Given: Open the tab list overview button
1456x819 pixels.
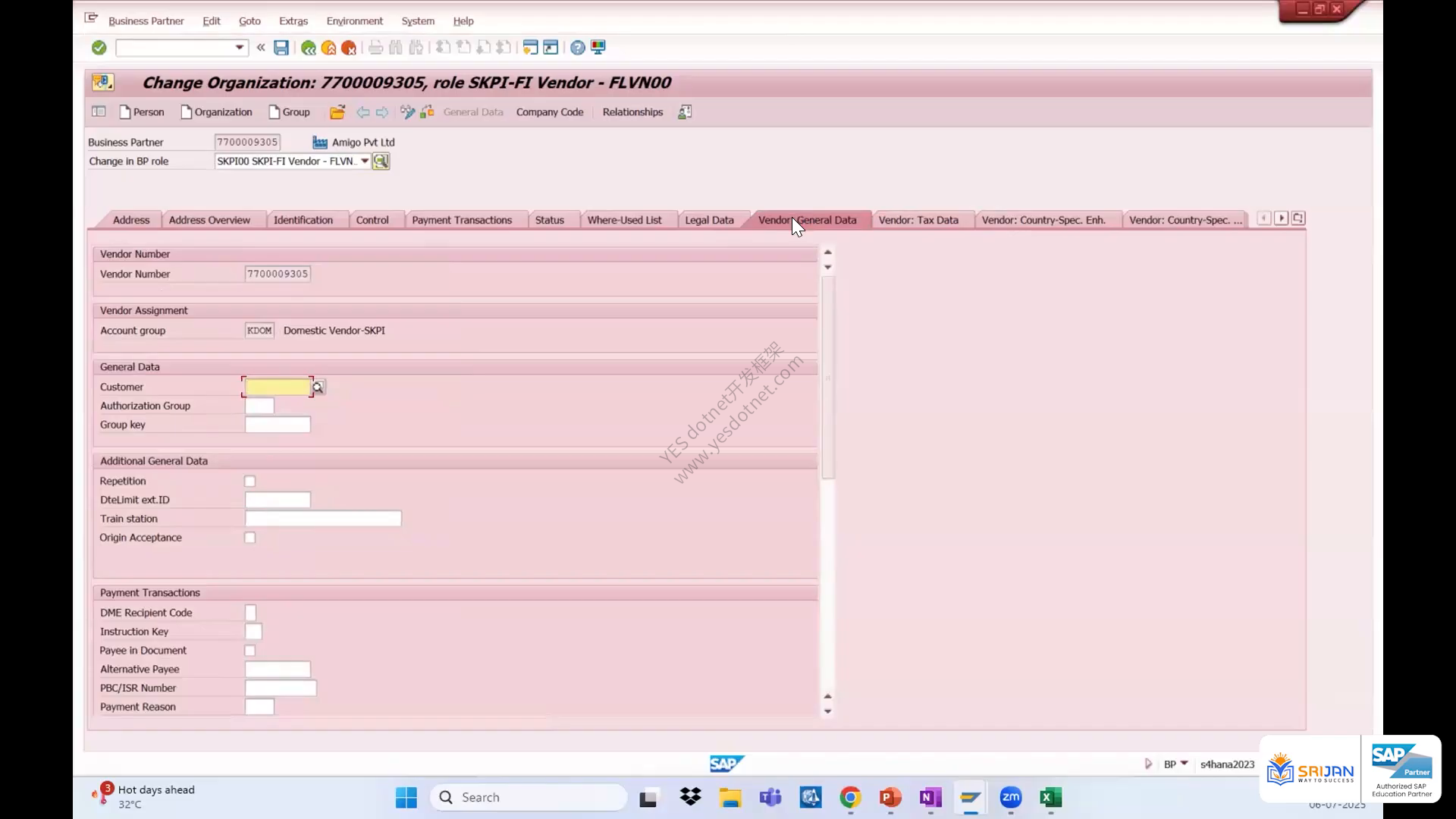Looking at the screenshot, I should (x=1298, y=218).
